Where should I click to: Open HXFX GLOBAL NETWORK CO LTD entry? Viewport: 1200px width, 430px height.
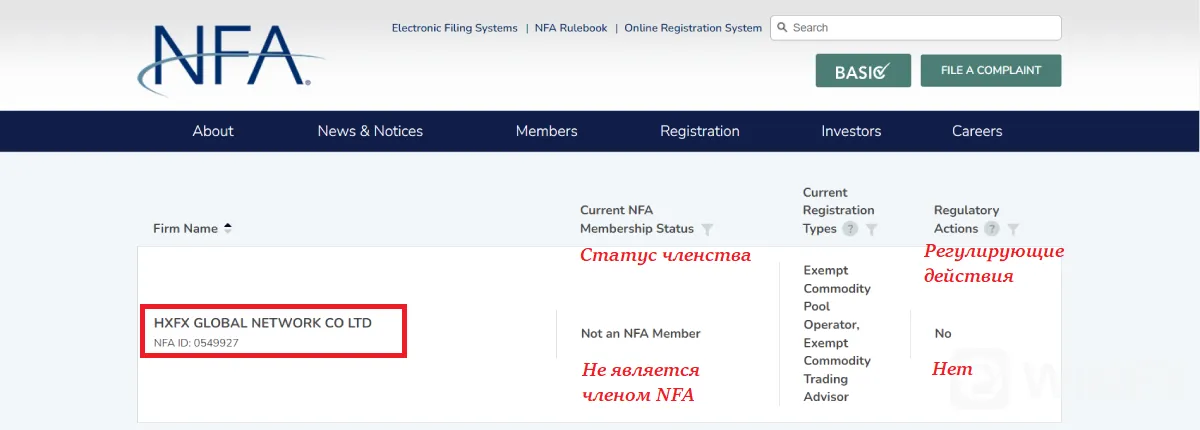point(263,323)
